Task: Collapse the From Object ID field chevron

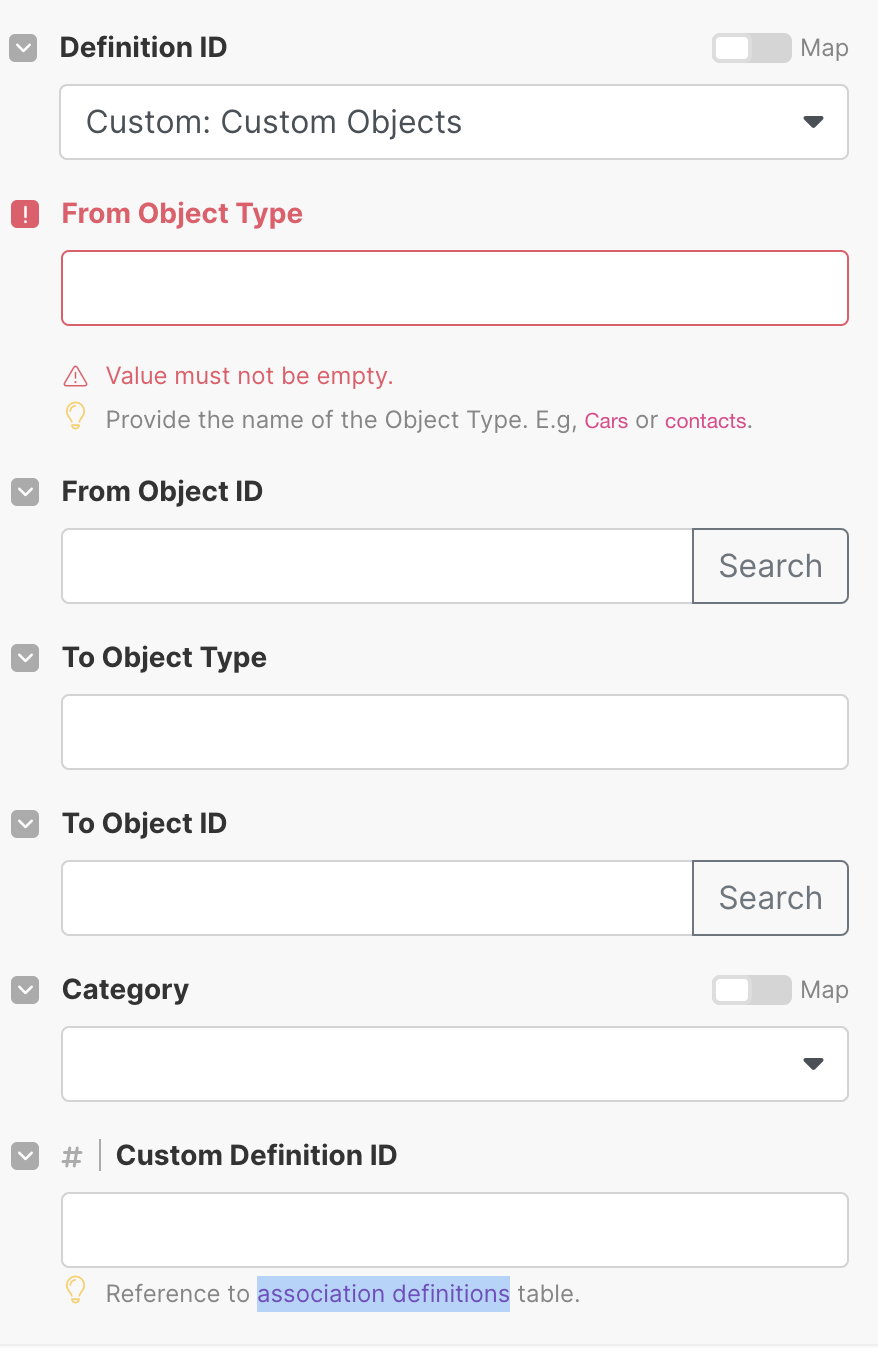Action: (x=23, y=492)
